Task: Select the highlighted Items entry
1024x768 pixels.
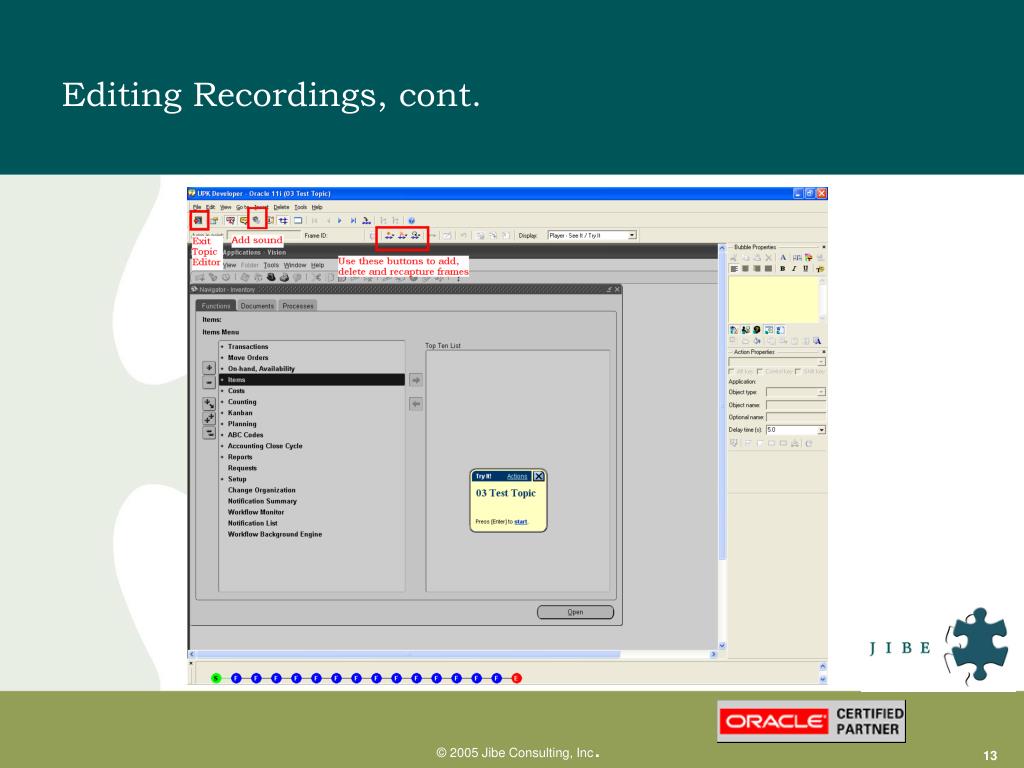Action: point(312,379)
